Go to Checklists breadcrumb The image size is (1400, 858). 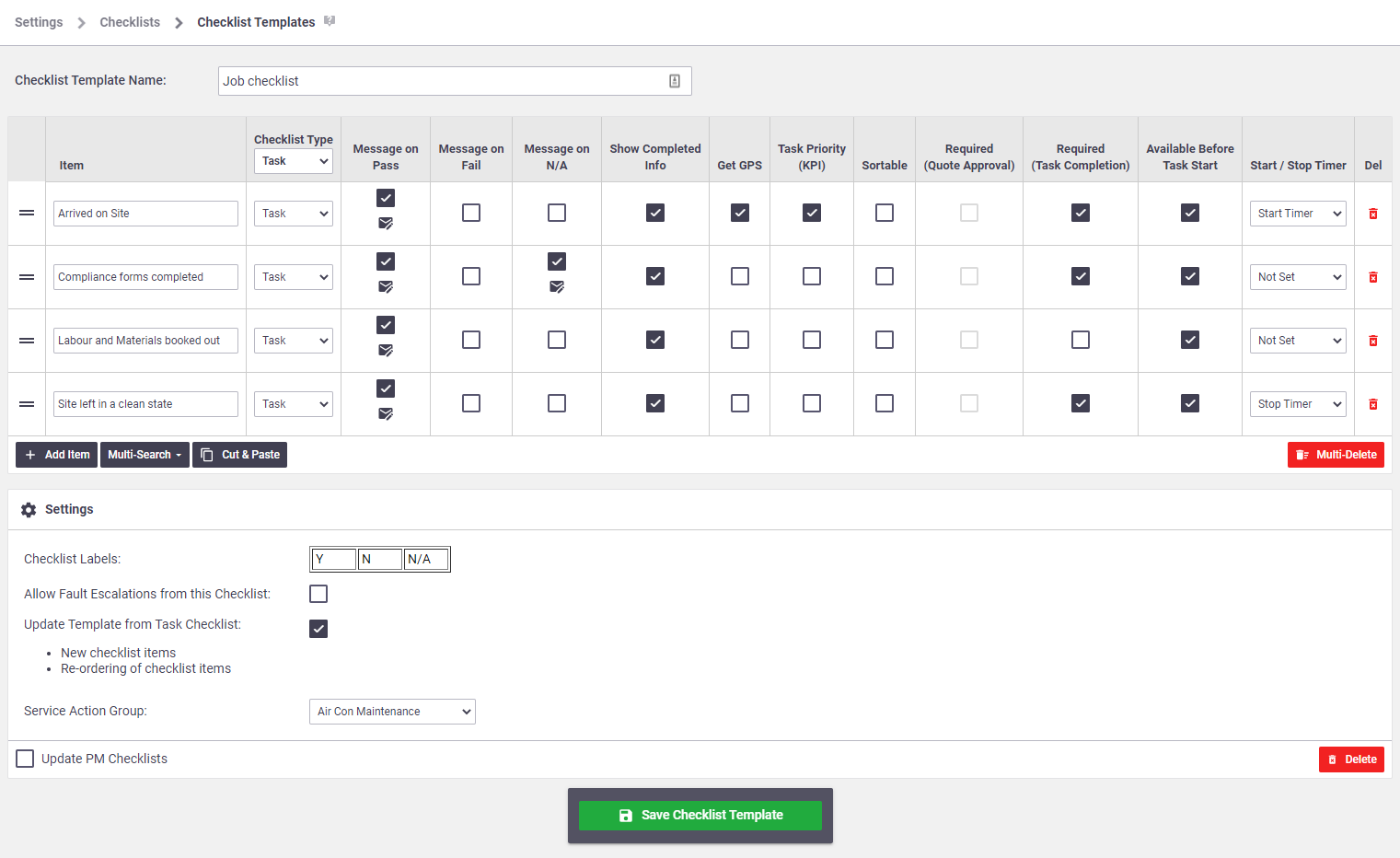point(130,22)
